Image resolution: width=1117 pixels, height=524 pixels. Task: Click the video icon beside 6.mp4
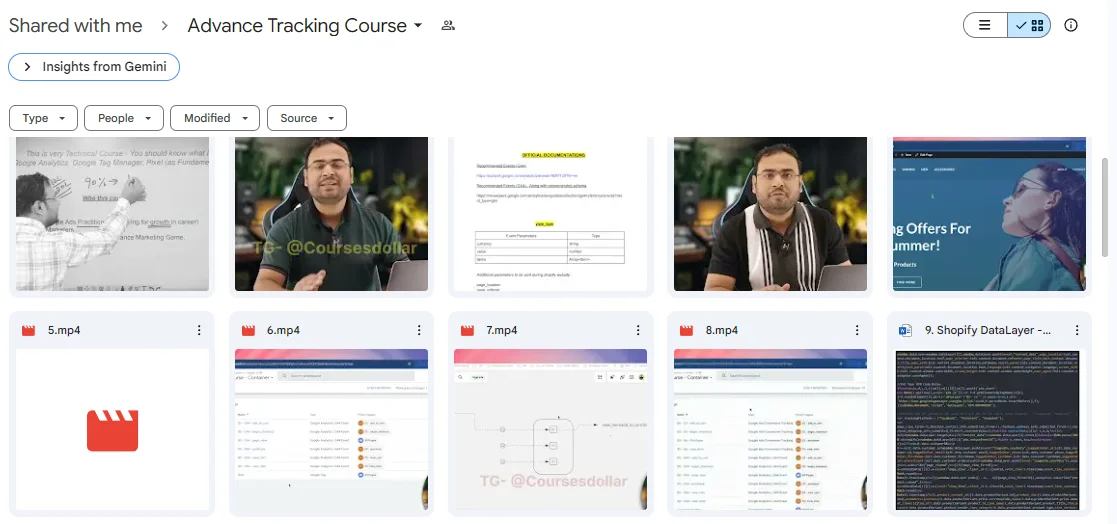point(248,331)
